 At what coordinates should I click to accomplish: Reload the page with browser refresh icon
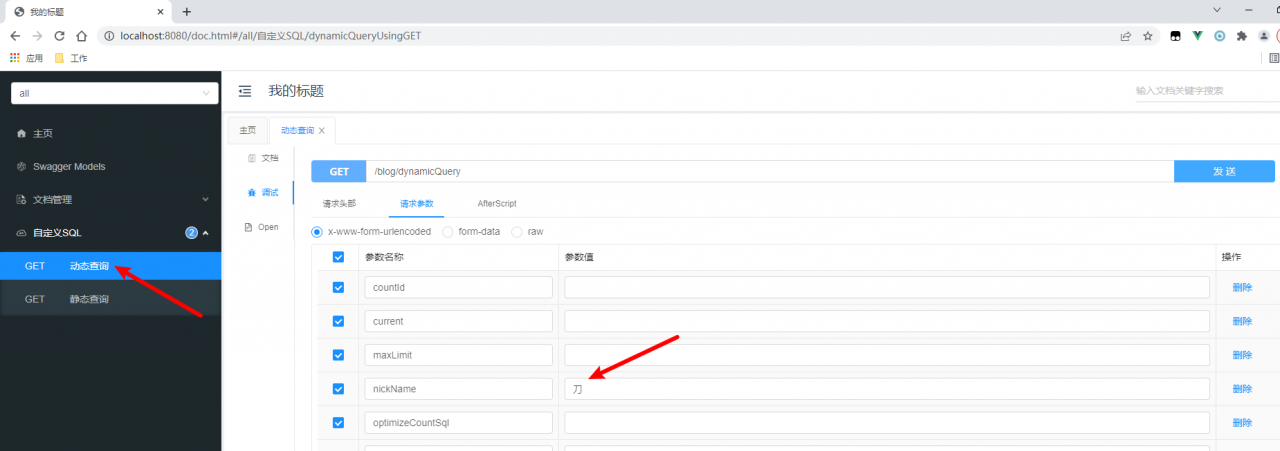point(59,35)
